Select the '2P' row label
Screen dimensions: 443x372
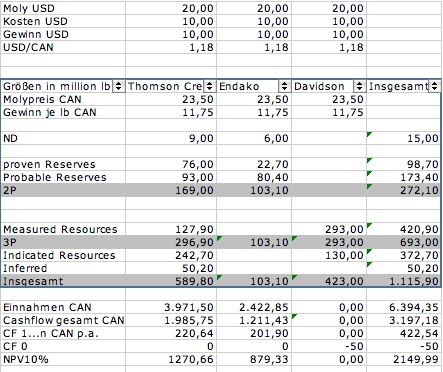click(63, 190)
